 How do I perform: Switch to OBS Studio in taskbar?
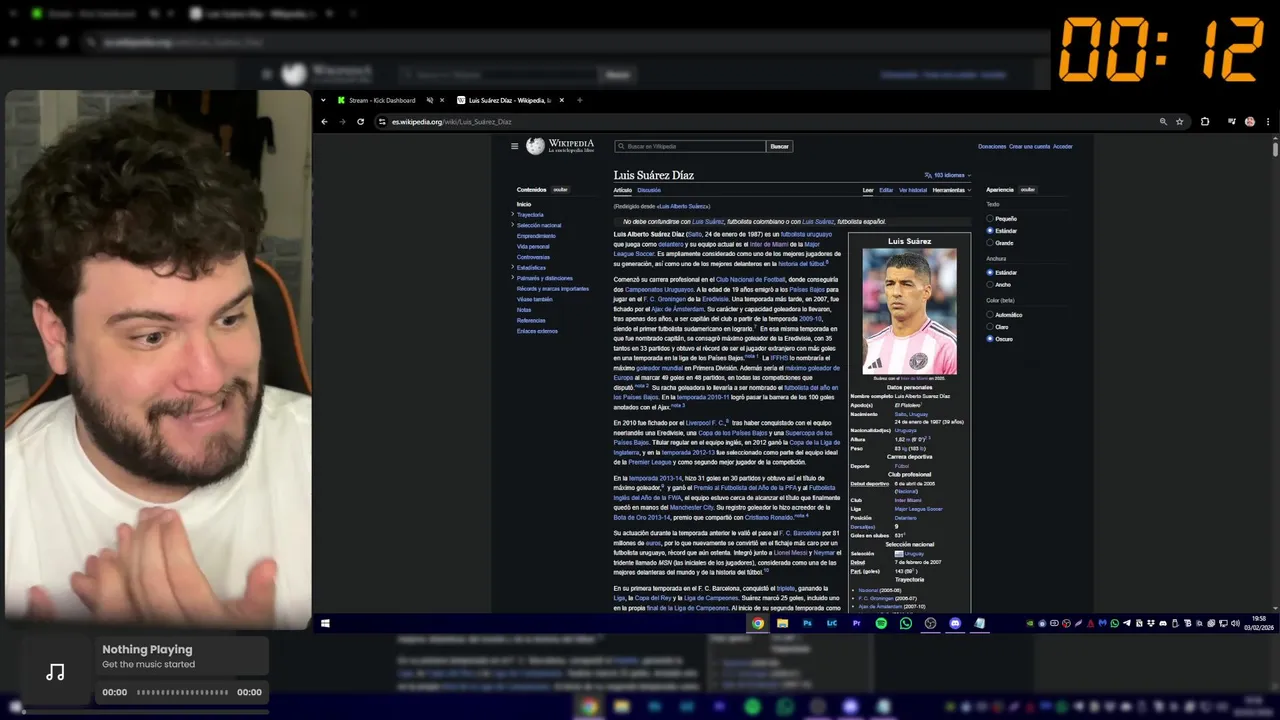click(930, 623)
